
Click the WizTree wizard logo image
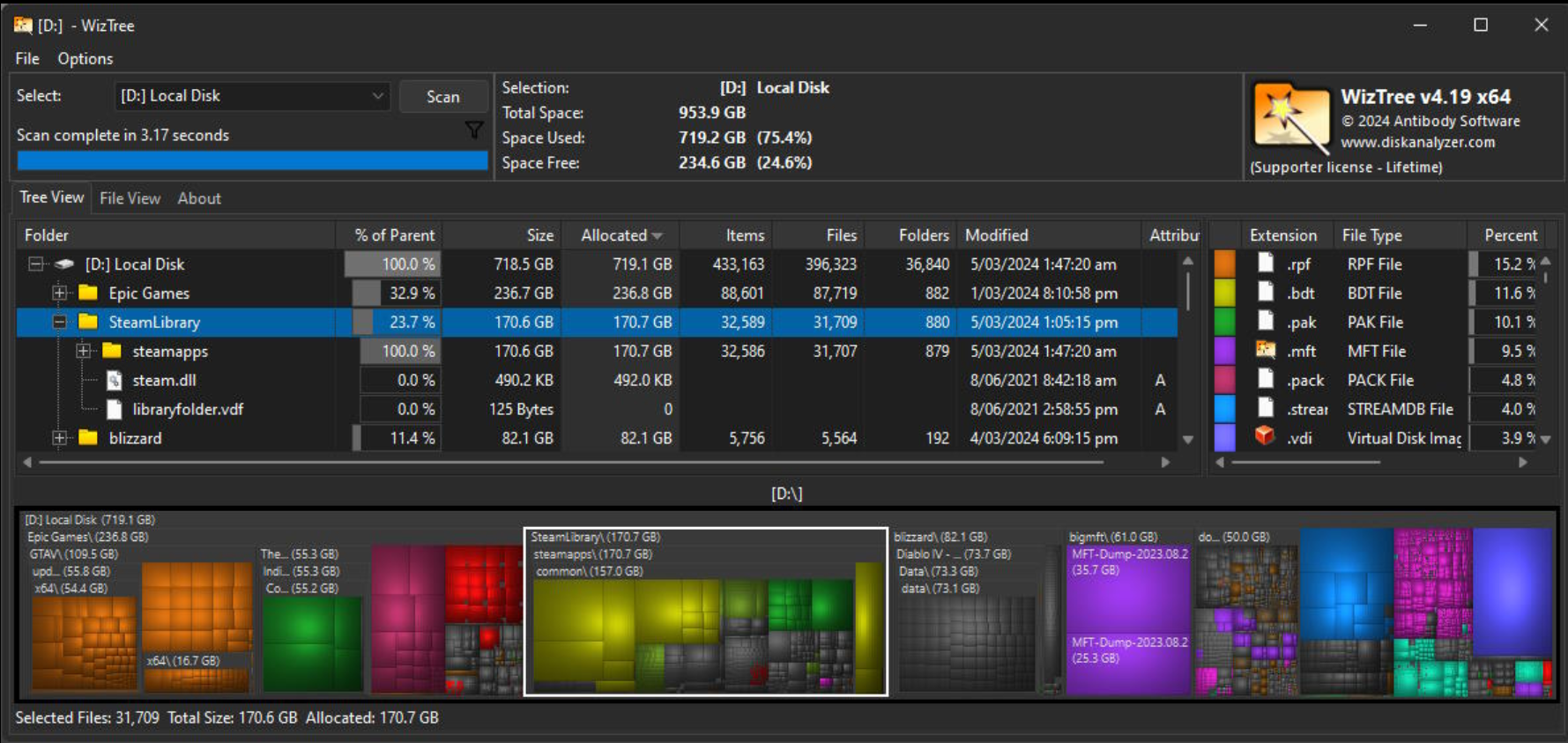1291,117
